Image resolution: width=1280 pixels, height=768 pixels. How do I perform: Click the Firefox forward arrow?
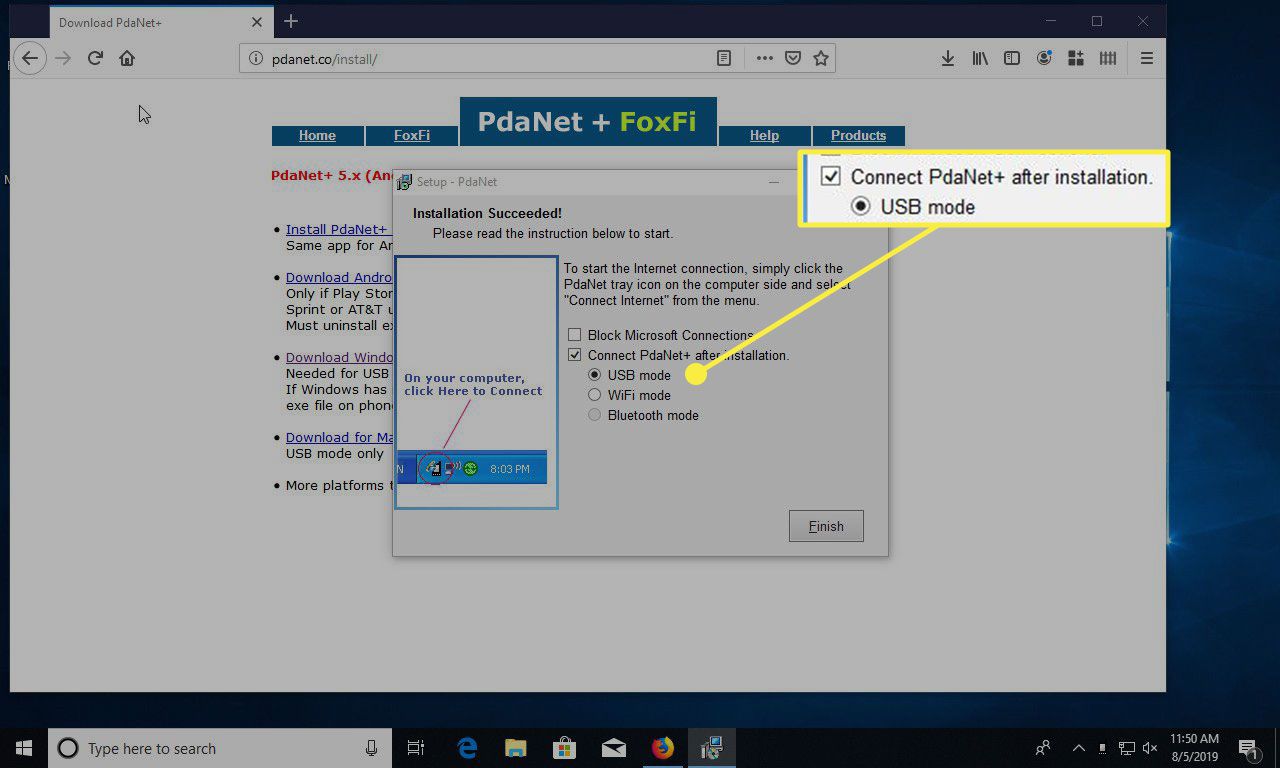point(63,58)
